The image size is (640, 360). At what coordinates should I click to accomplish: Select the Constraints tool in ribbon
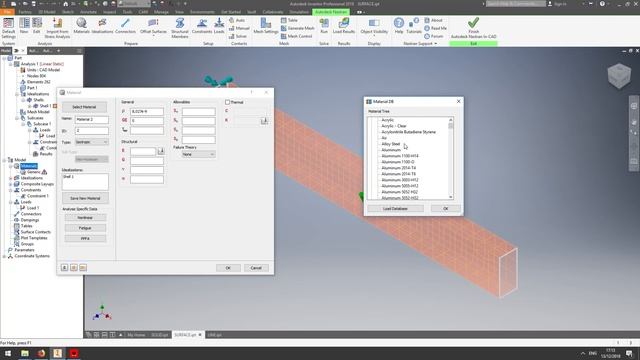pyautogui.click(x=202, y=26)
